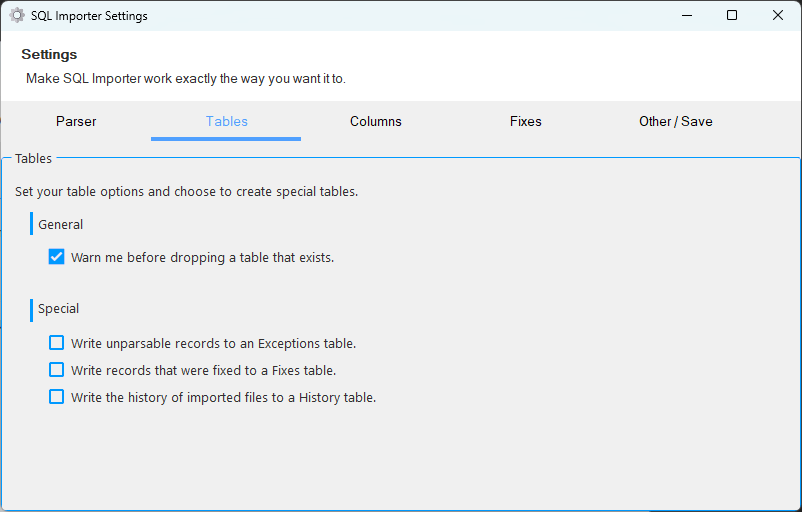Maximize the SQL Importer Settings window

point(732,15)
